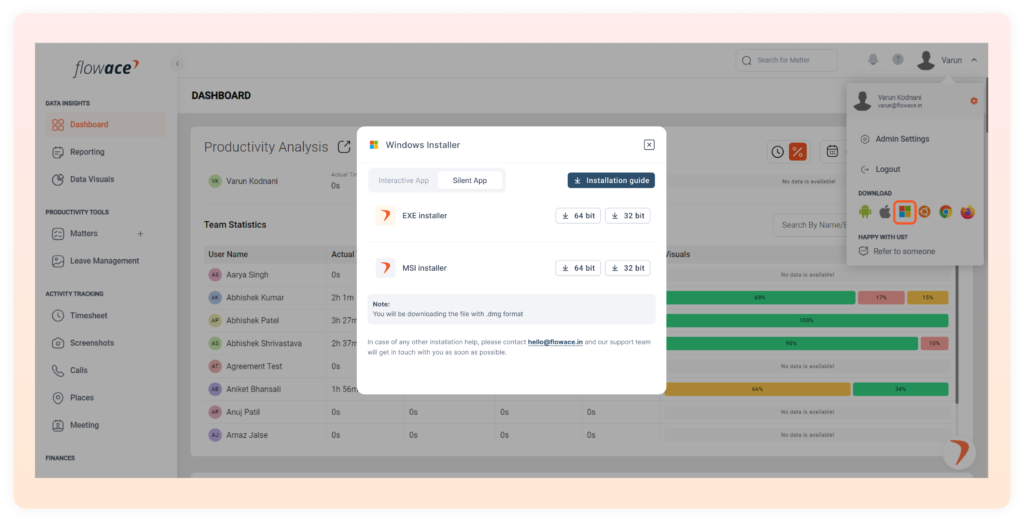Select Anuj Patil in the team table

pos(243,412)
